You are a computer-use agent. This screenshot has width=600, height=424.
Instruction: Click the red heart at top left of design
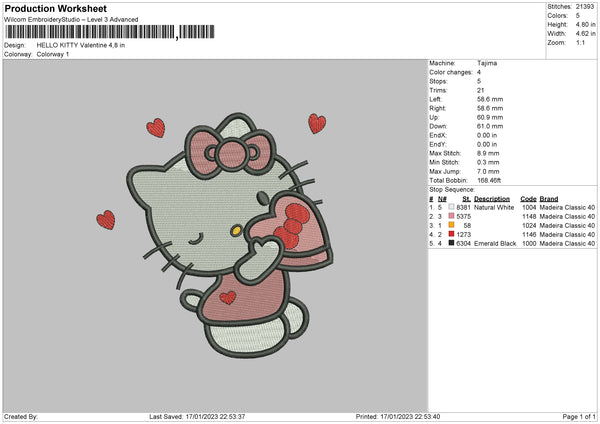(155, 127)
